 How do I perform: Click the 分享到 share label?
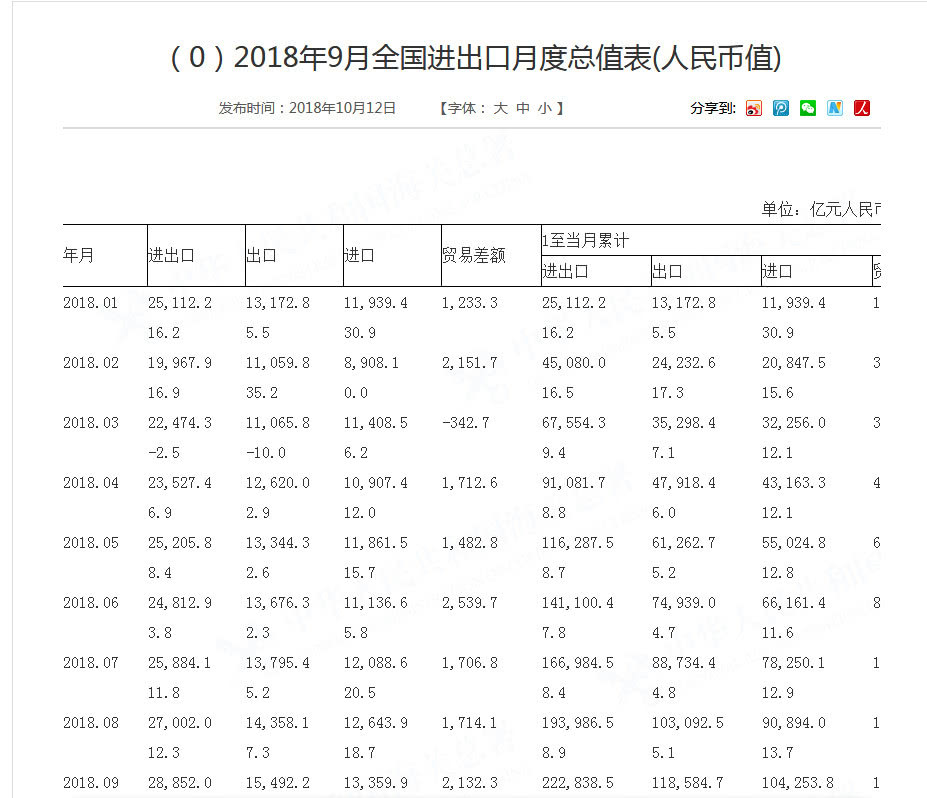pyautogui.click(x=713, y=108)
